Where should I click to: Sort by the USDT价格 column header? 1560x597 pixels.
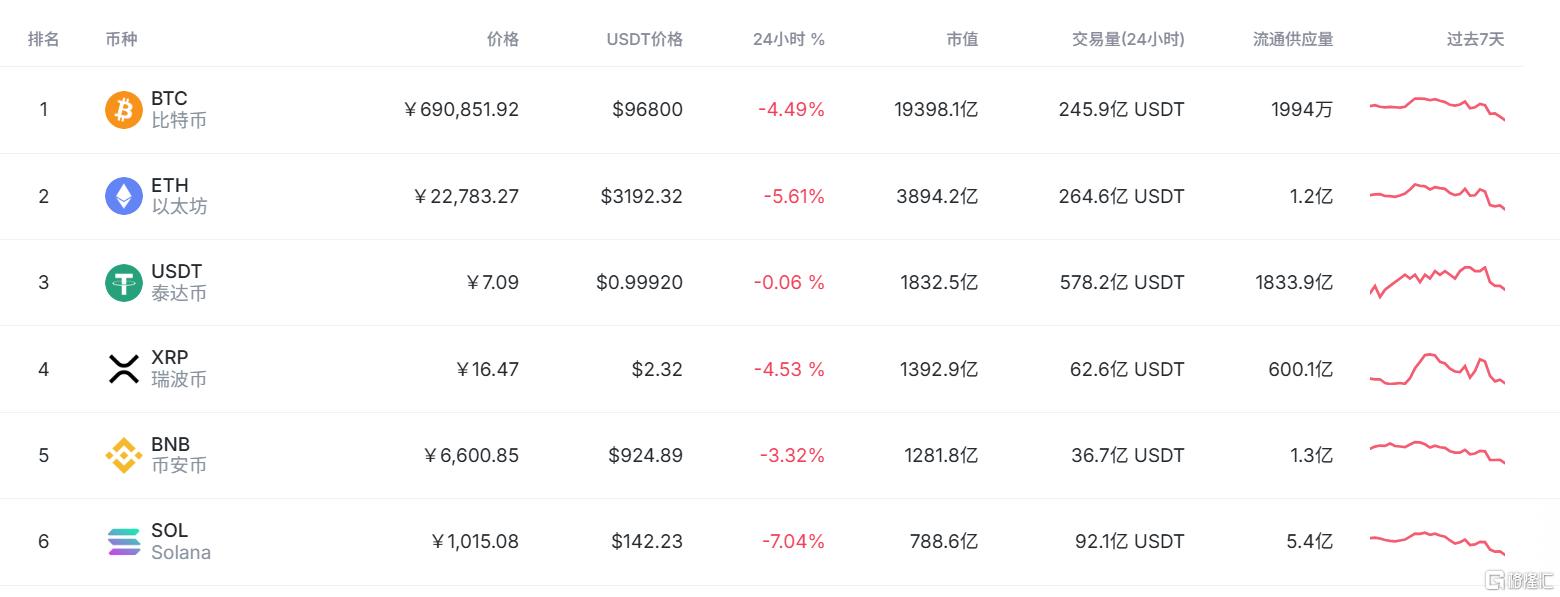[x=645, y=40]
